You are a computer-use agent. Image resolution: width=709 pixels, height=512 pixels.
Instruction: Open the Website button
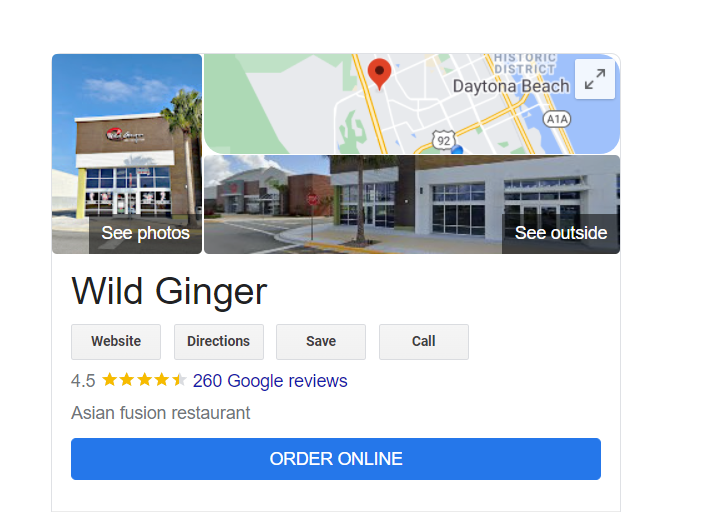tap(116, 341)
